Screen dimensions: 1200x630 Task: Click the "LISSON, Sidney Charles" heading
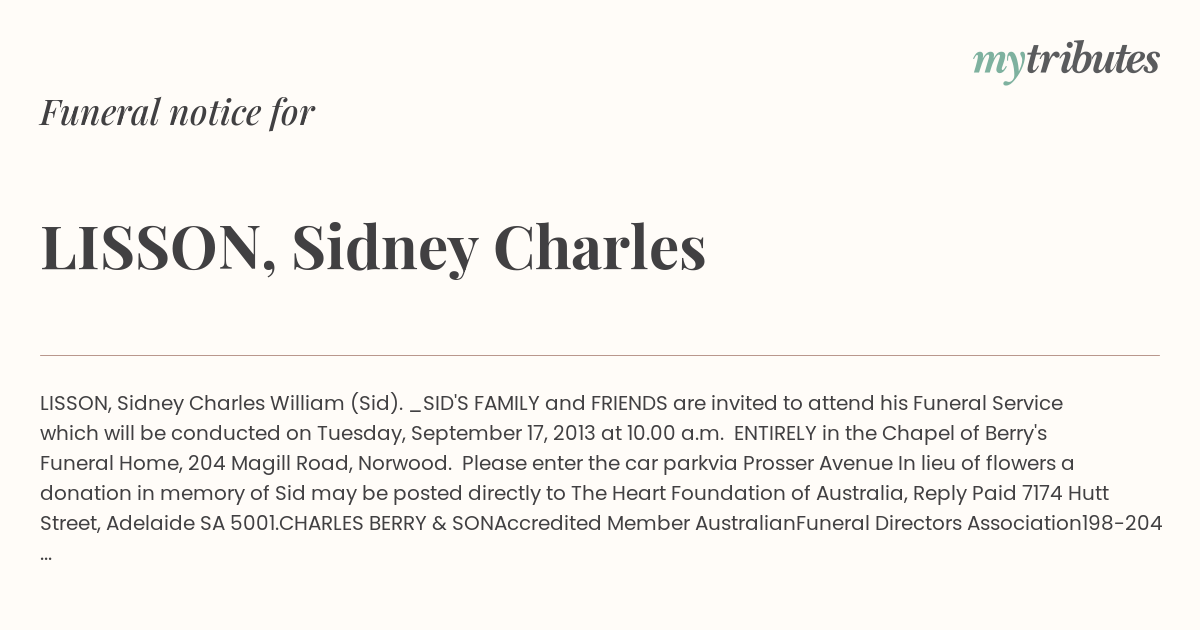(373, 248)
